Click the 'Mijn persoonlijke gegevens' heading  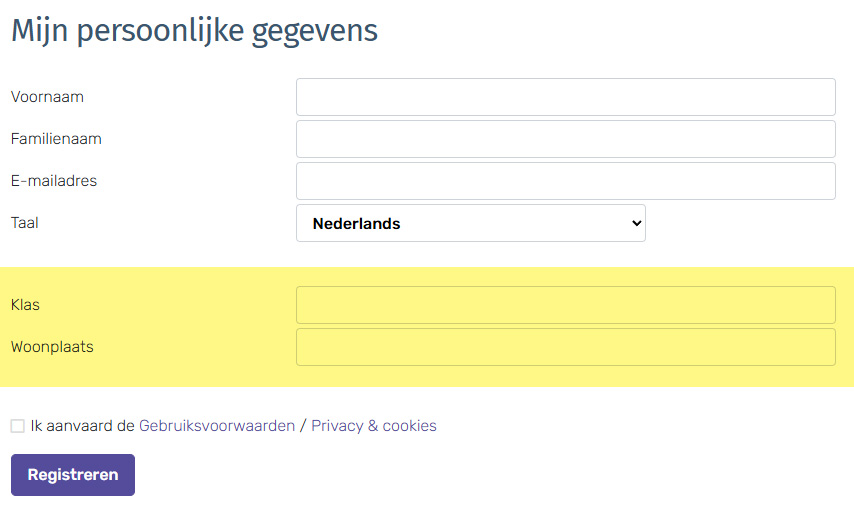pos(194,30)
